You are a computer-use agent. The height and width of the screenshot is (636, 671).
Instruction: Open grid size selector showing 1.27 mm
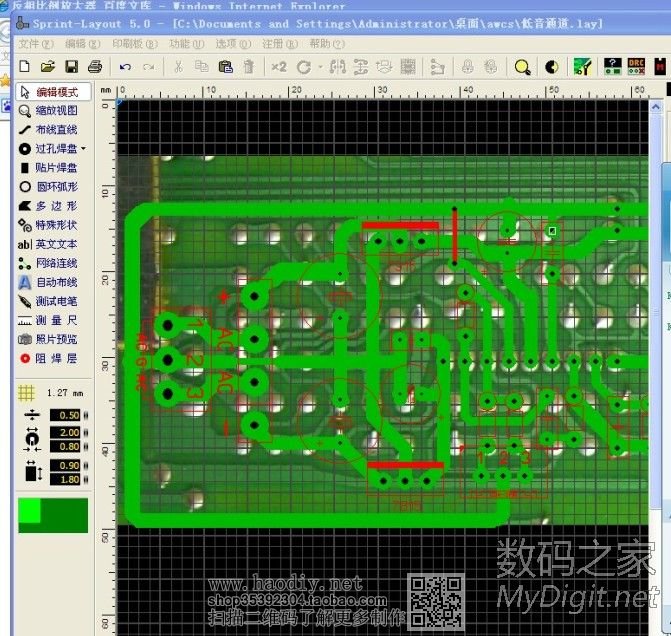[55, 393]
